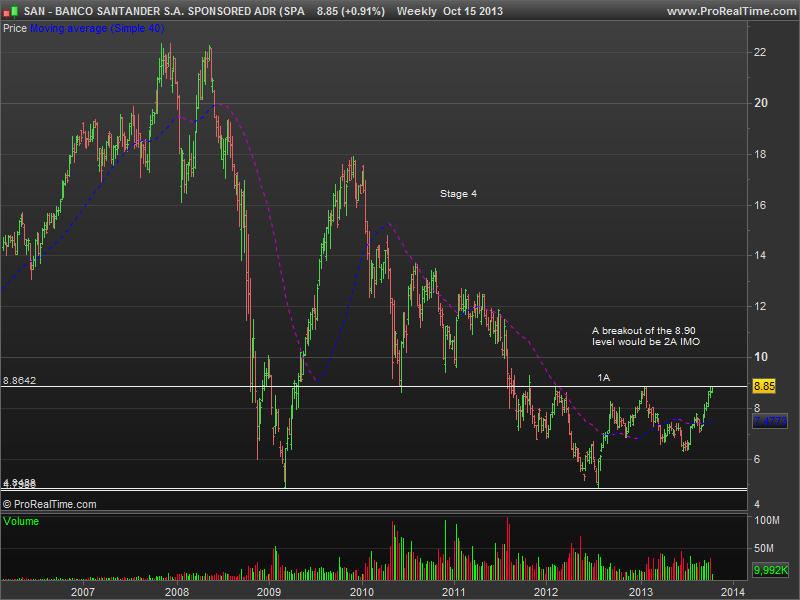Image resolution: width=800 pixels, height=600 pixels.
Task: Click the 50M volume axis label
Action: click(764, 548)
